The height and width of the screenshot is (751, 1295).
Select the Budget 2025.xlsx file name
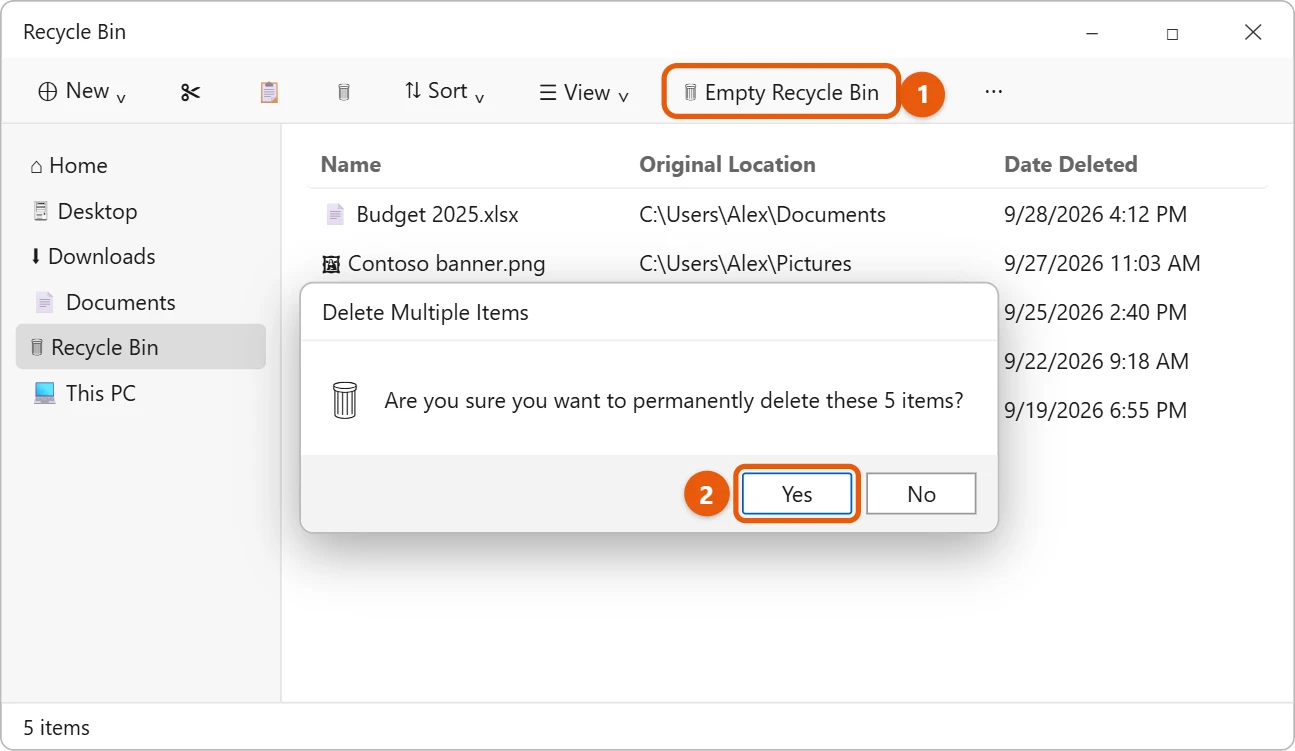coord(438,214)
